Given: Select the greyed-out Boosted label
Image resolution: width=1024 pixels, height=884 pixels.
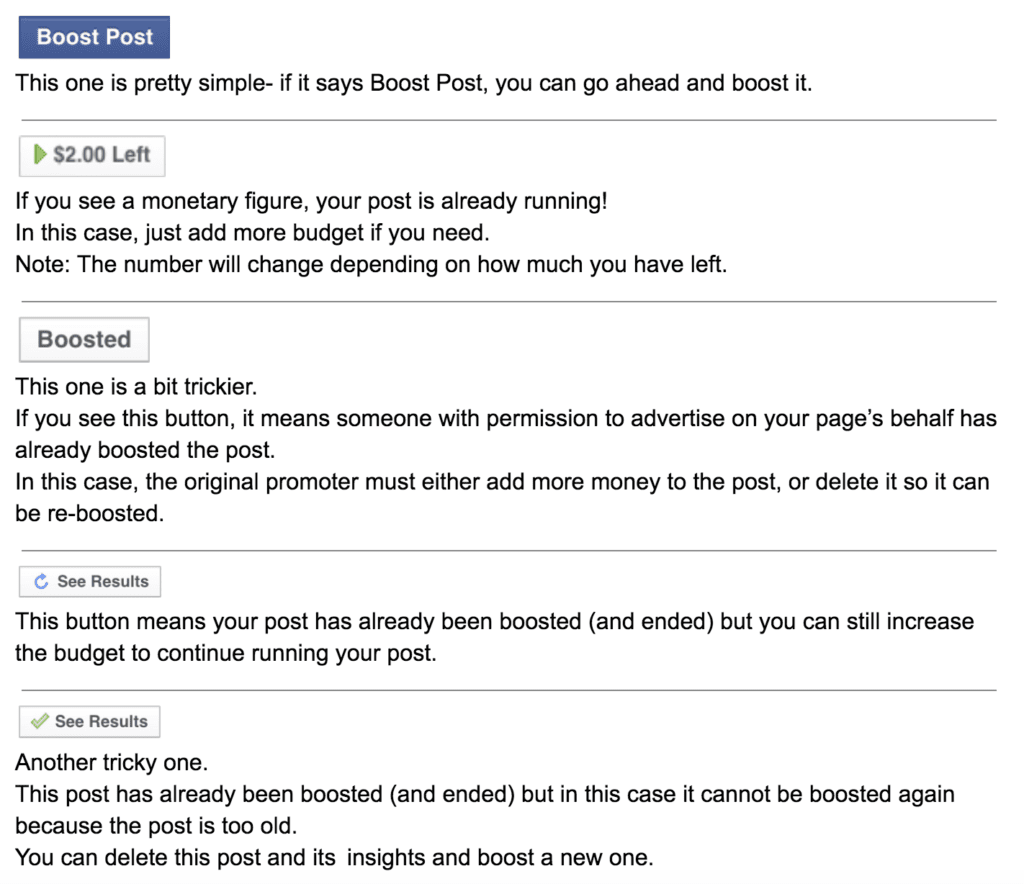Looking at the screenshot, I should (83, 339).
